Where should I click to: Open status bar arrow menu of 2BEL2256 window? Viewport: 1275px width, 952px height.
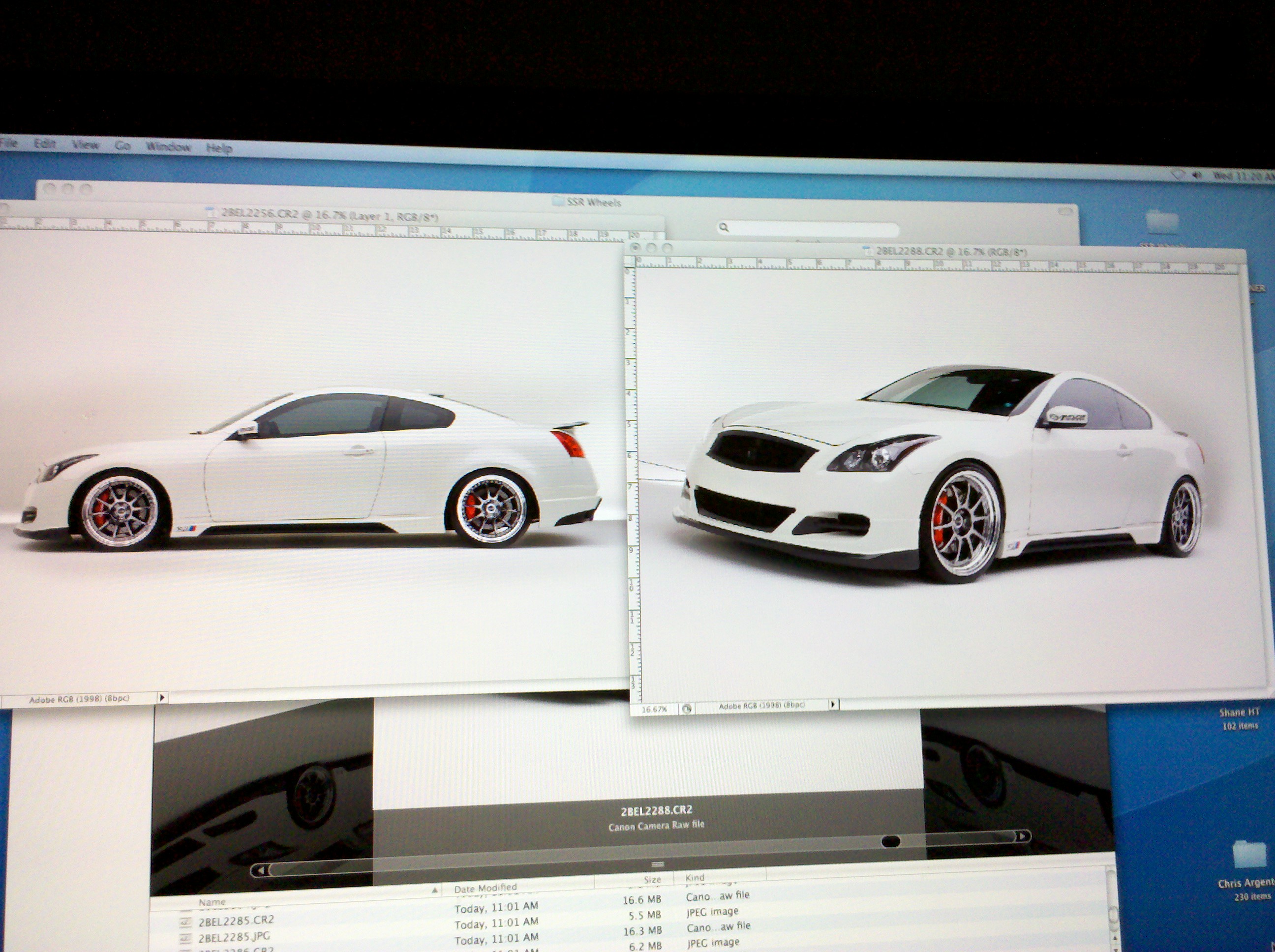162,697
